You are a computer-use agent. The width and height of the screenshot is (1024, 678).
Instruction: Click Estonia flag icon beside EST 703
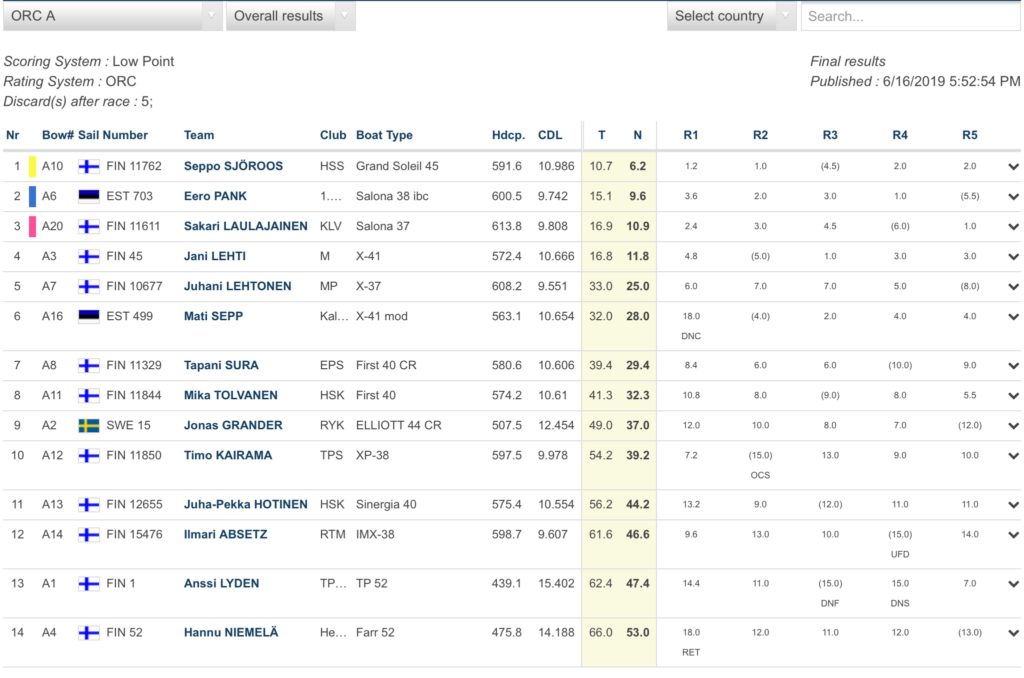click(89, 196)
